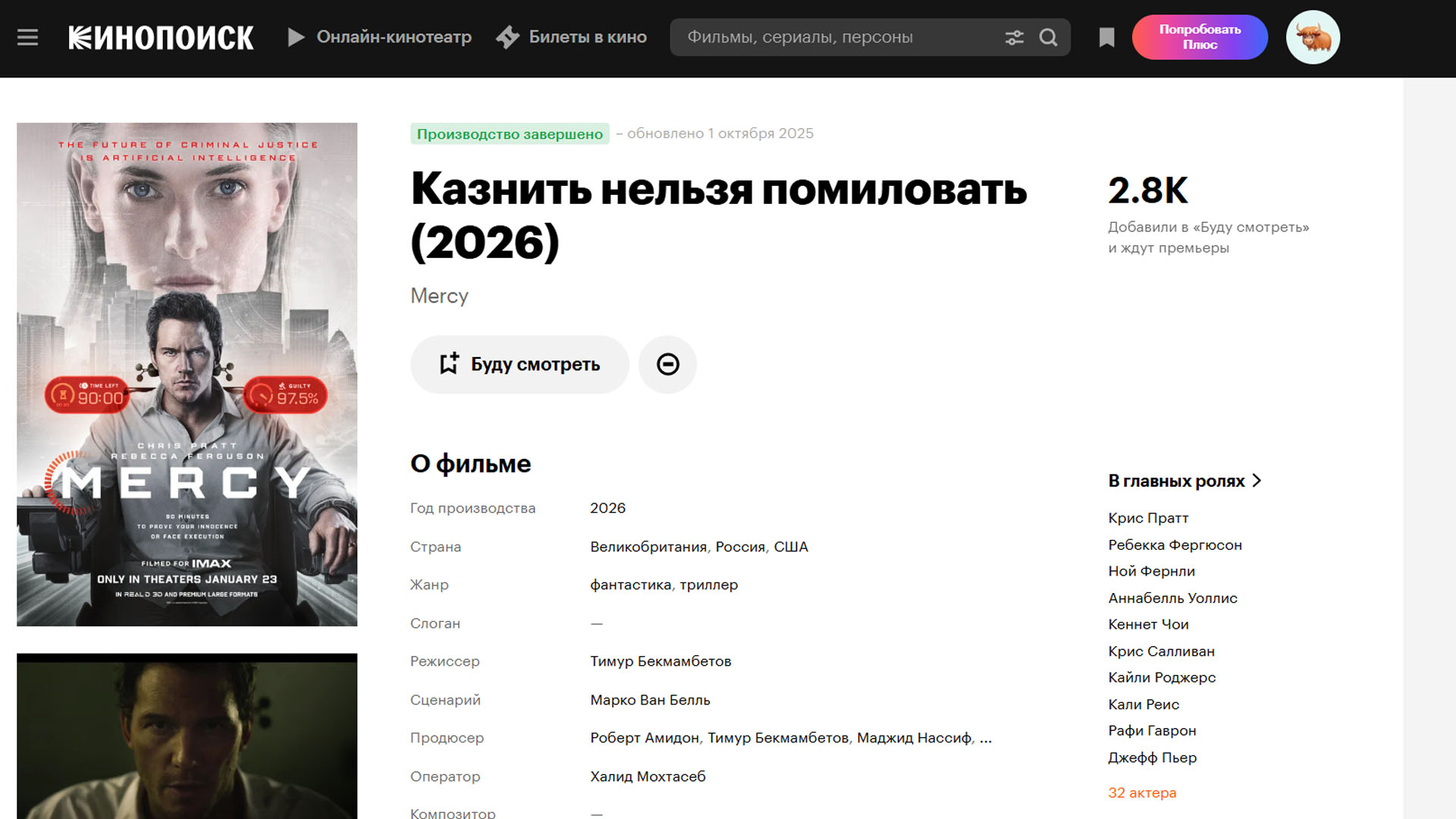The width and height of the screenshot is (1456, 819).
Task: Open the Mercy movie poster
Action: (x=187, y=375)
